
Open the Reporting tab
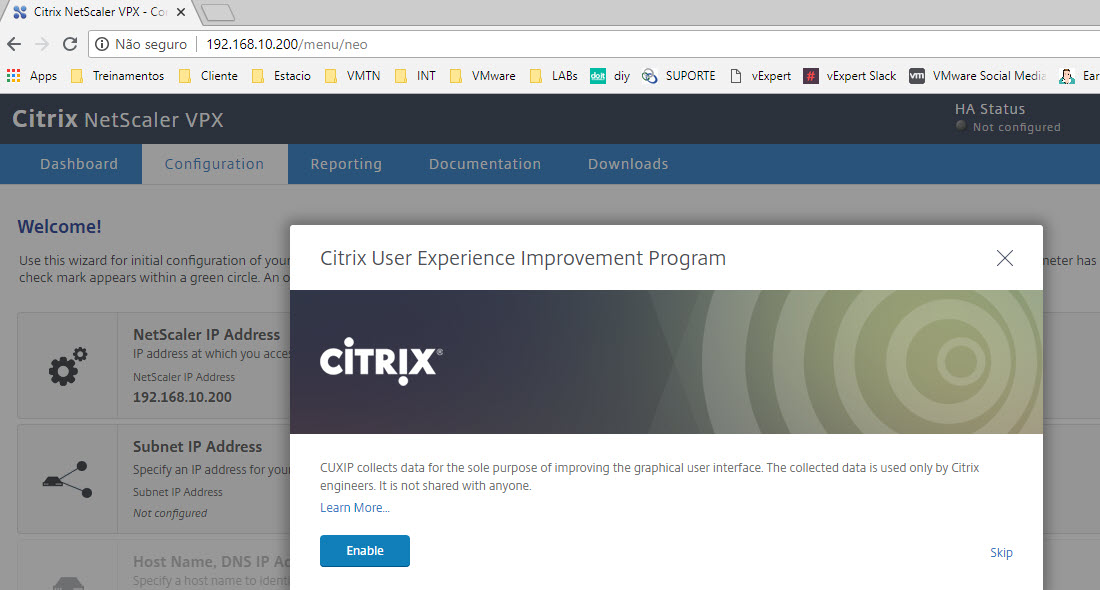click(x=346, y=164)
